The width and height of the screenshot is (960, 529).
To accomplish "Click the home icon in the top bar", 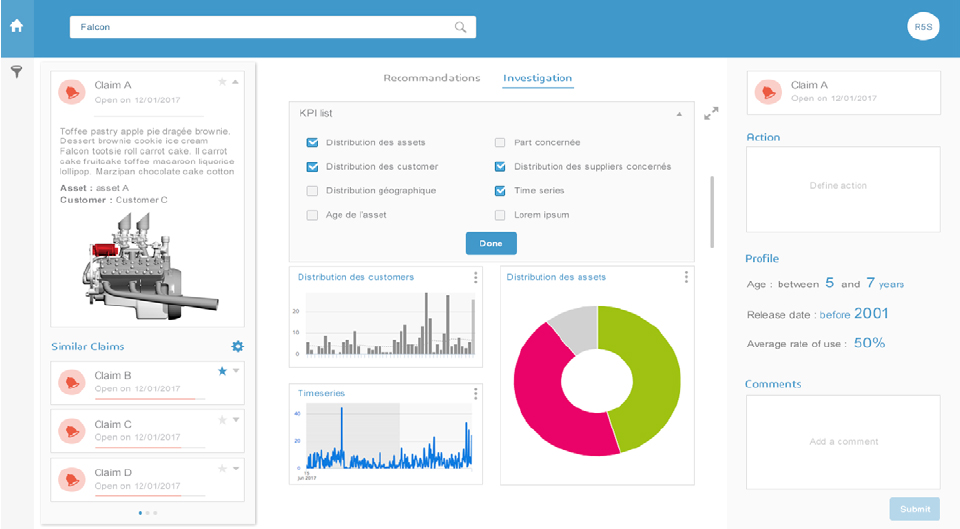I will pos(16,26).
